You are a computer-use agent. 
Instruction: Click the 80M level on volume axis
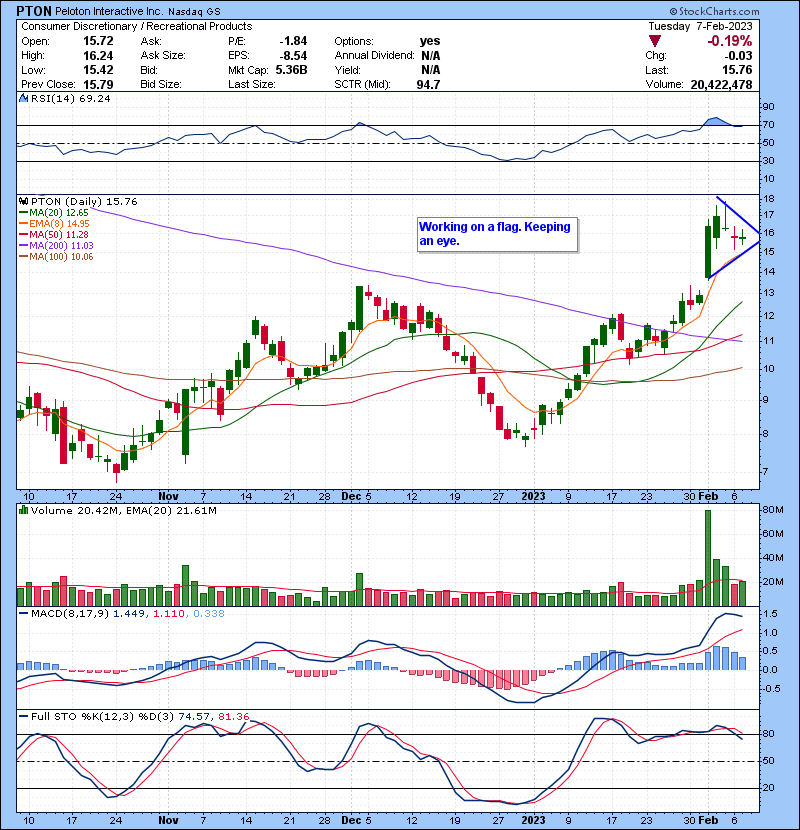(x=772, y=510)
